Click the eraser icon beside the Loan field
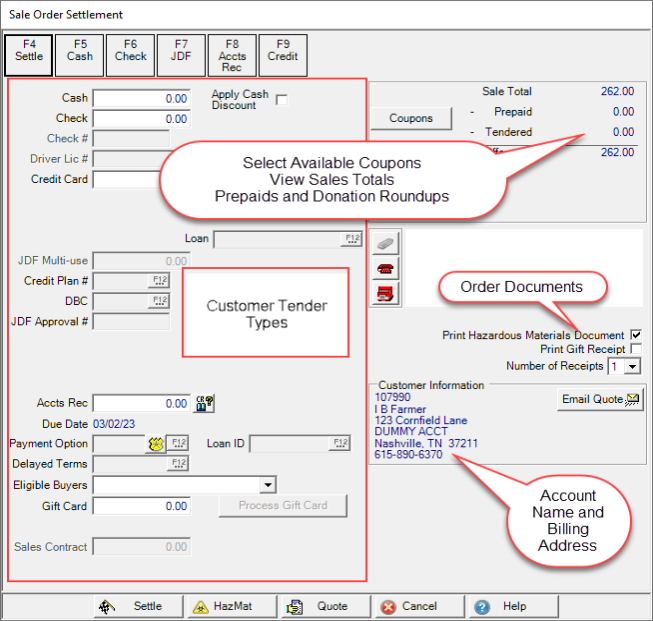This screenshot has height=621, width=653. pos(387,244)
